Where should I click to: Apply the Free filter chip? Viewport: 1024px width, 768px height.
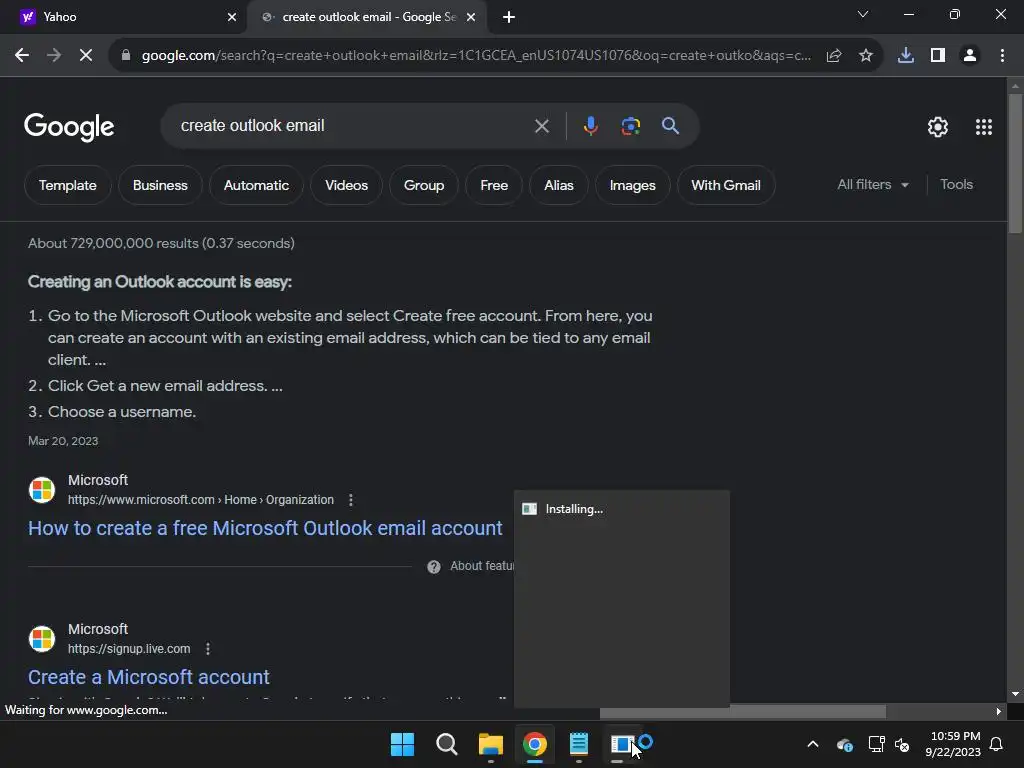tap(494, 185)
